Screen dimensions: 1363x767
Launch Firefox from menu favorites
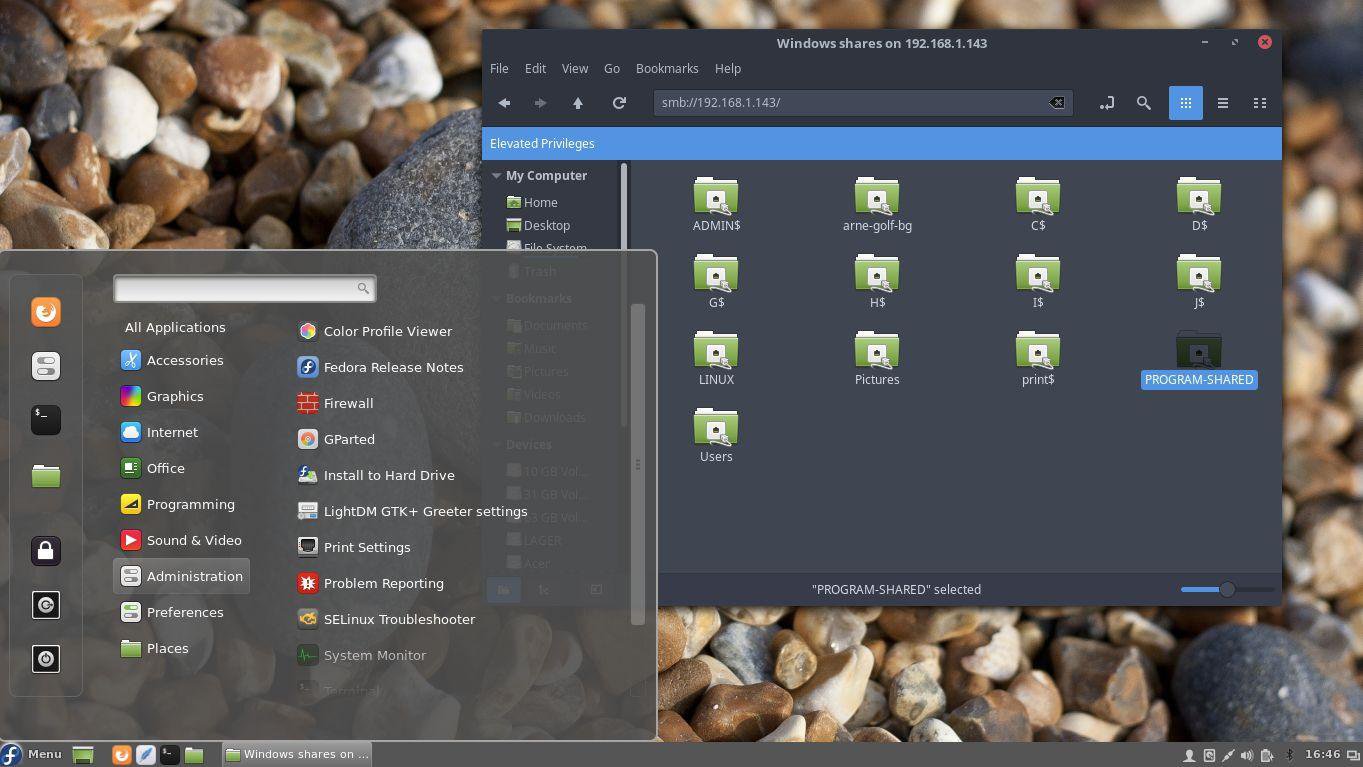[46, 313]
